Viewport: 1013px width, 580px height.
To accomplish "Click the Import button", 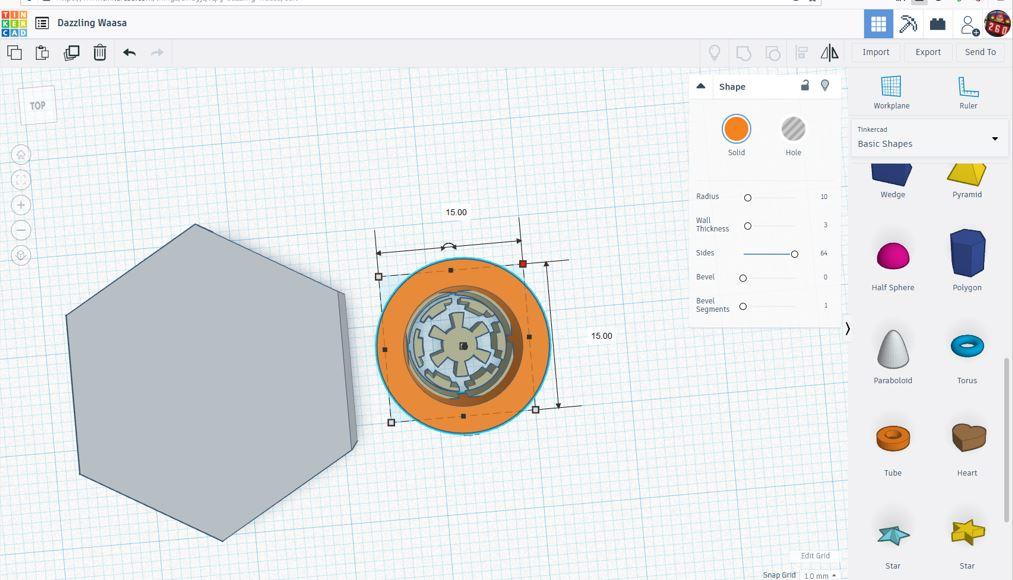I will coord(875,52).
